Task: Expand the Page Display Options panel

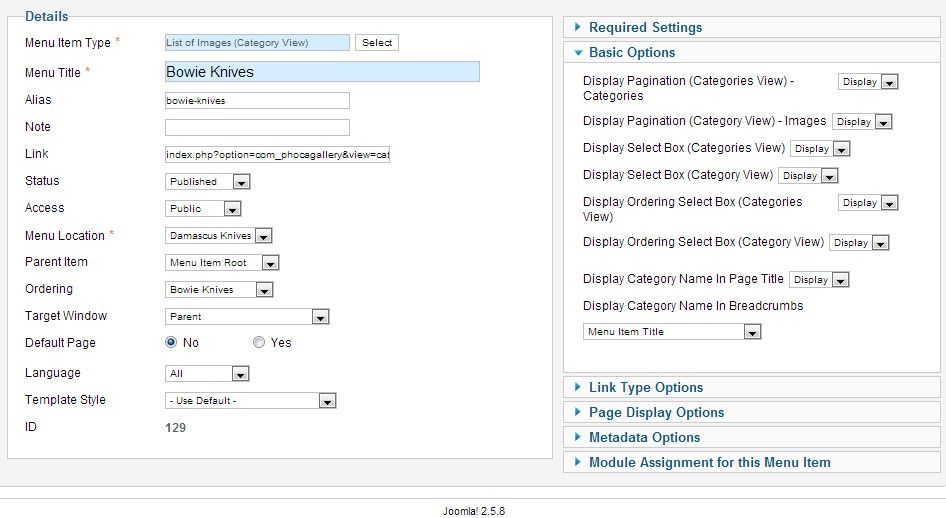Action: click(x=656, y=412)
